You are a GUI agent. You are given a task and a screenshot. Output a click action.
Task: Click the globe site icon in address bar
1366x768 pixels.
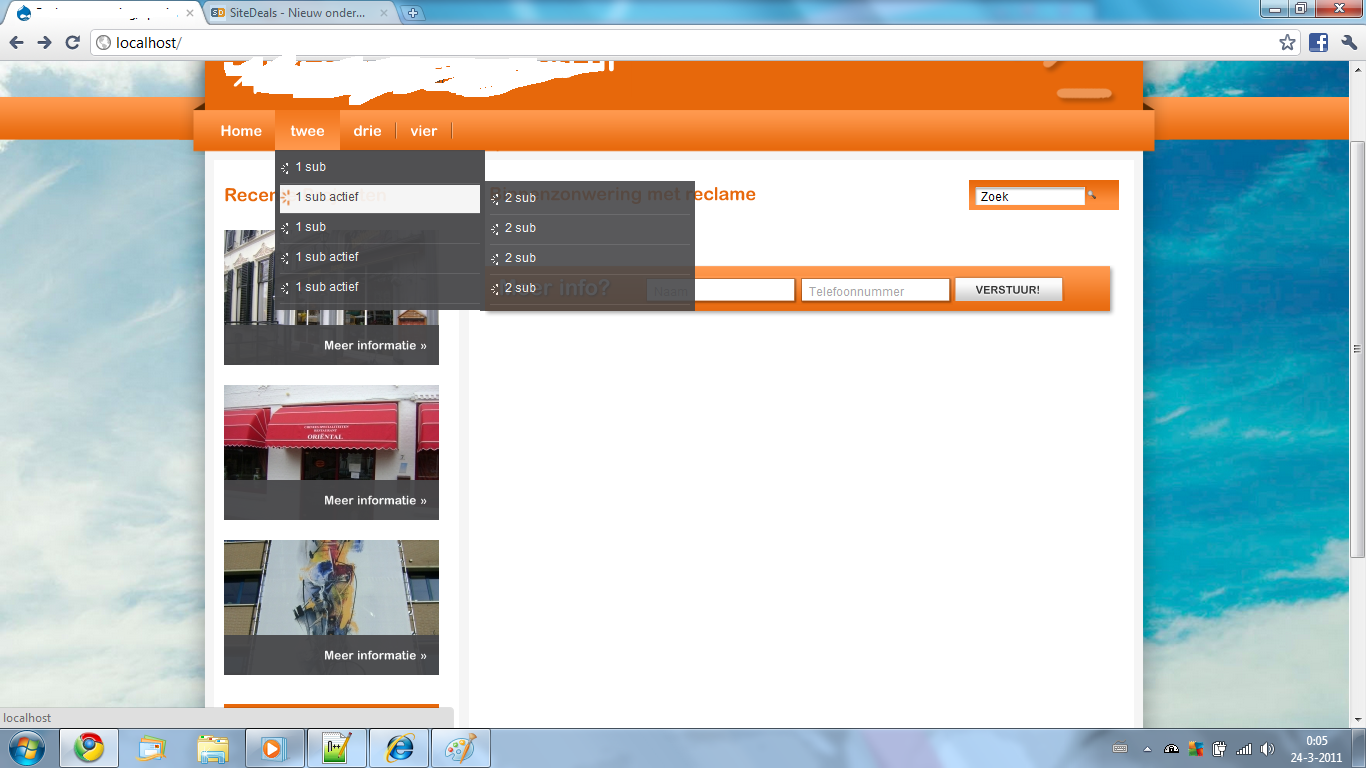[103, 43]
